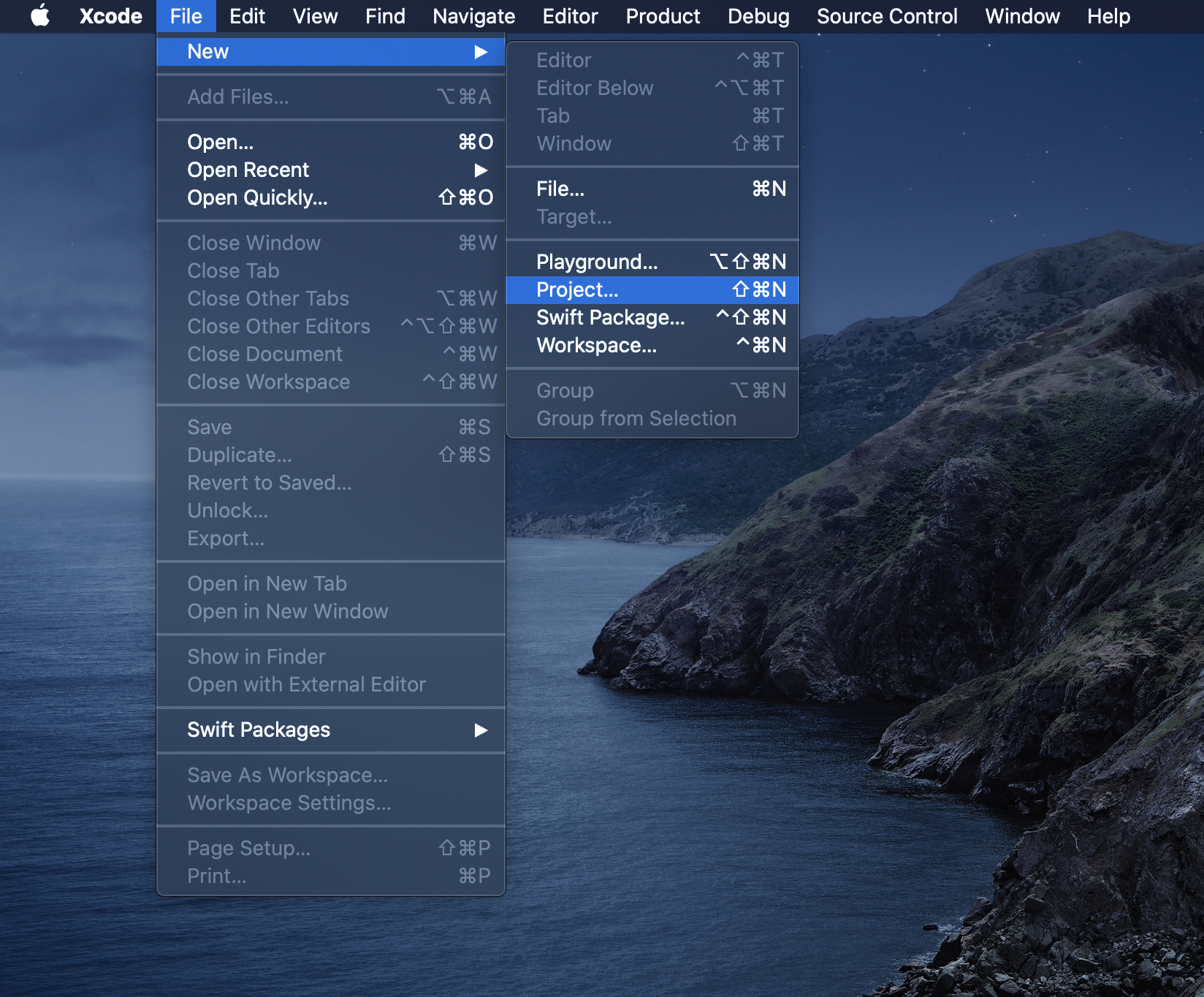Click Editor Below in New submenu
Screen dimensions: 1204x997
[652, 88]
